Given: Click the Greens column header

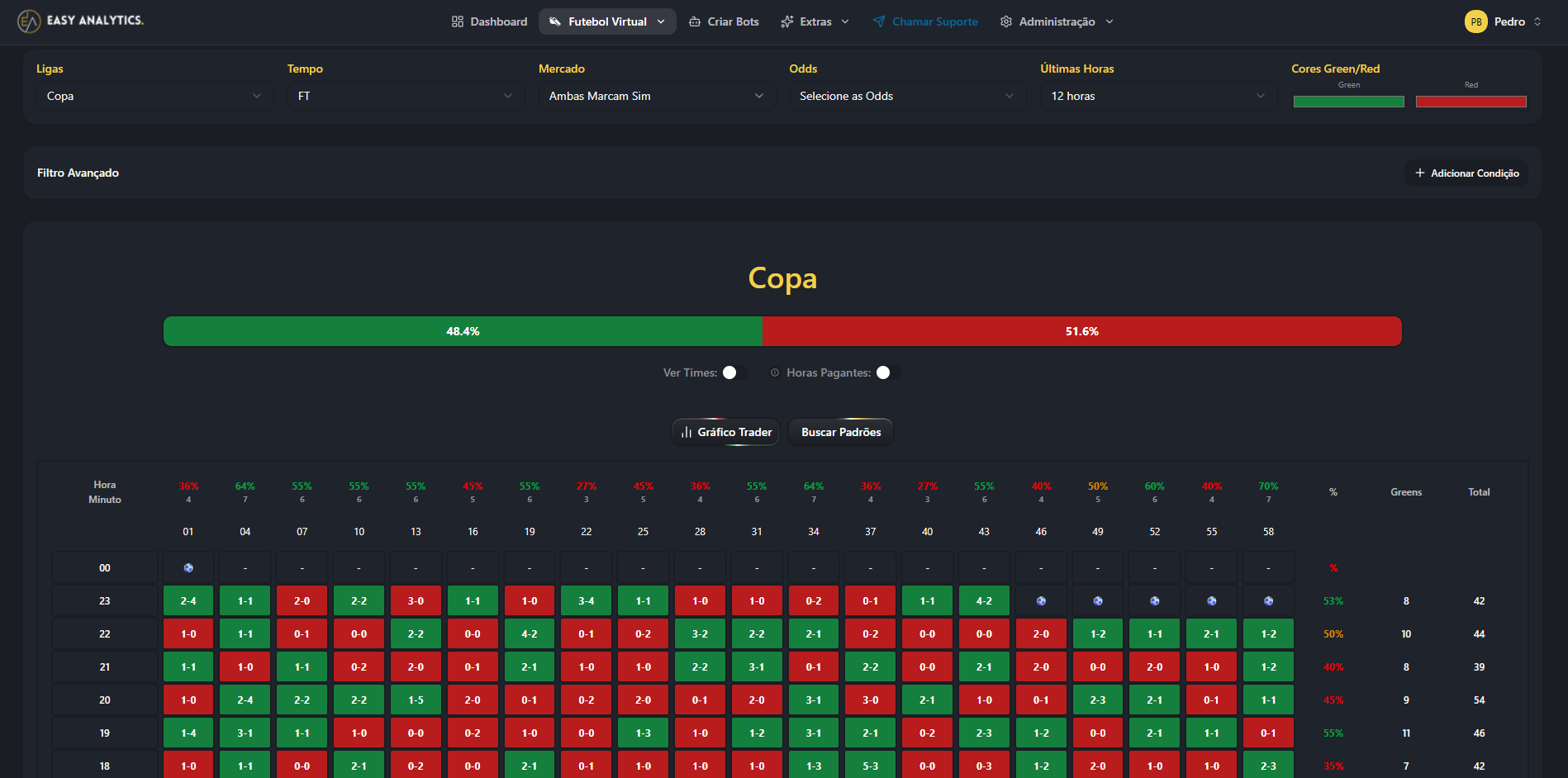Looking at the screenshot, I should tap(1406, 492).
